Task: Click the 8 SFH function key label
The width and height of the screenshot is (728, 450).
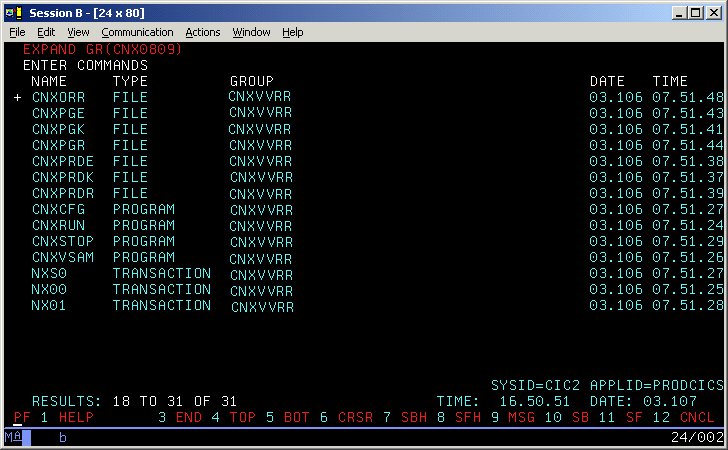Action: (x=459, y=417)
